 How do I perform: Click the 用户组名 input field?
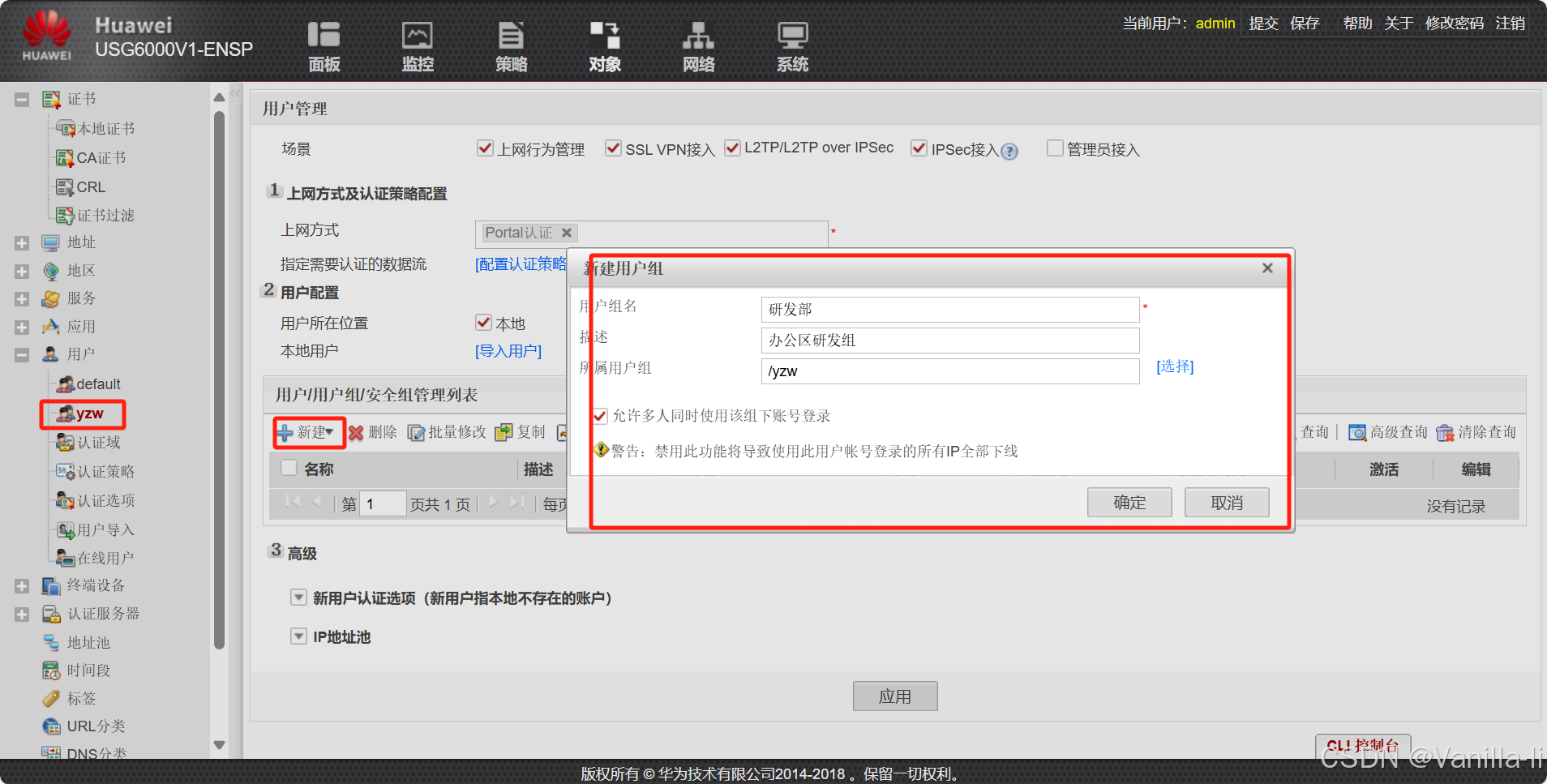point(950,310)
